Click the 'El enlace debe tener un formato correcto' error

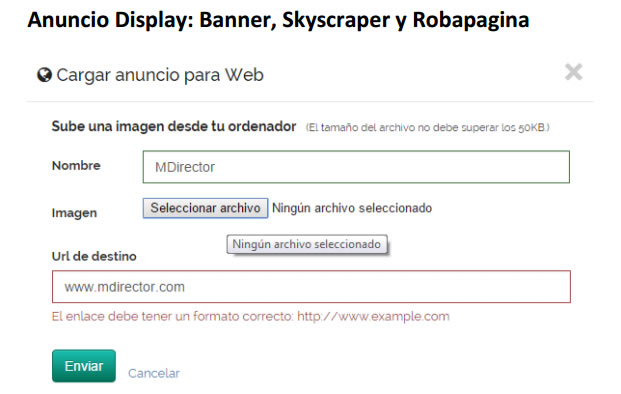251,316
